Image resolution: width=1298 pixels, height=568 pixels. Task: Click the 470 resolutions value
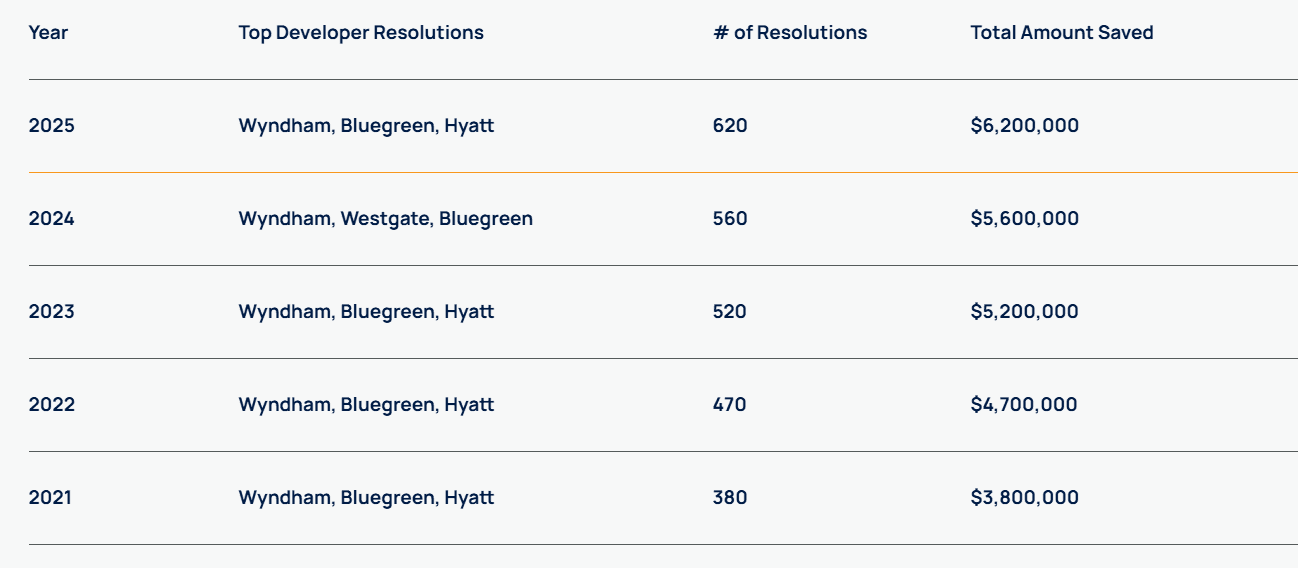click(729, 405)
